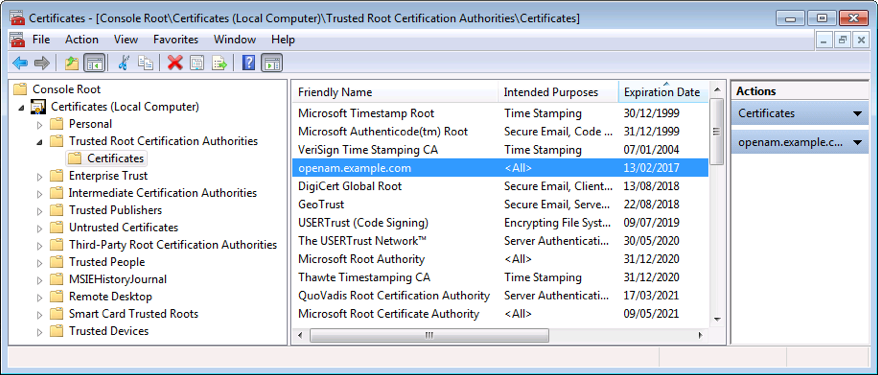The width and height of the screenshot is (878, 375).
Task: Click the Copy toolbar icon
Action: tap(146, 63)
